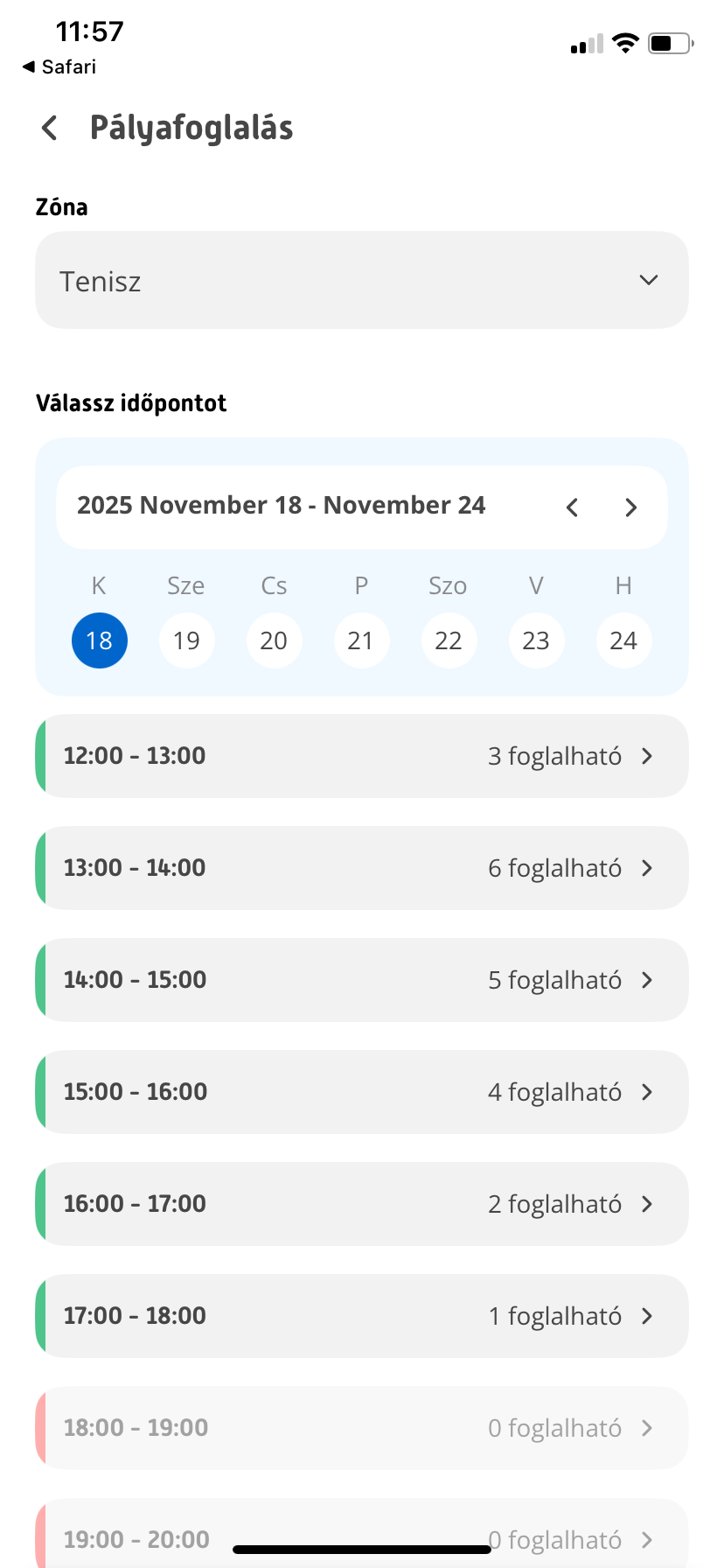This screenshot has width=724, height=1568.
Task: Tap chevron on 13:00 - 14:00 slot
Action: [647, 868]
